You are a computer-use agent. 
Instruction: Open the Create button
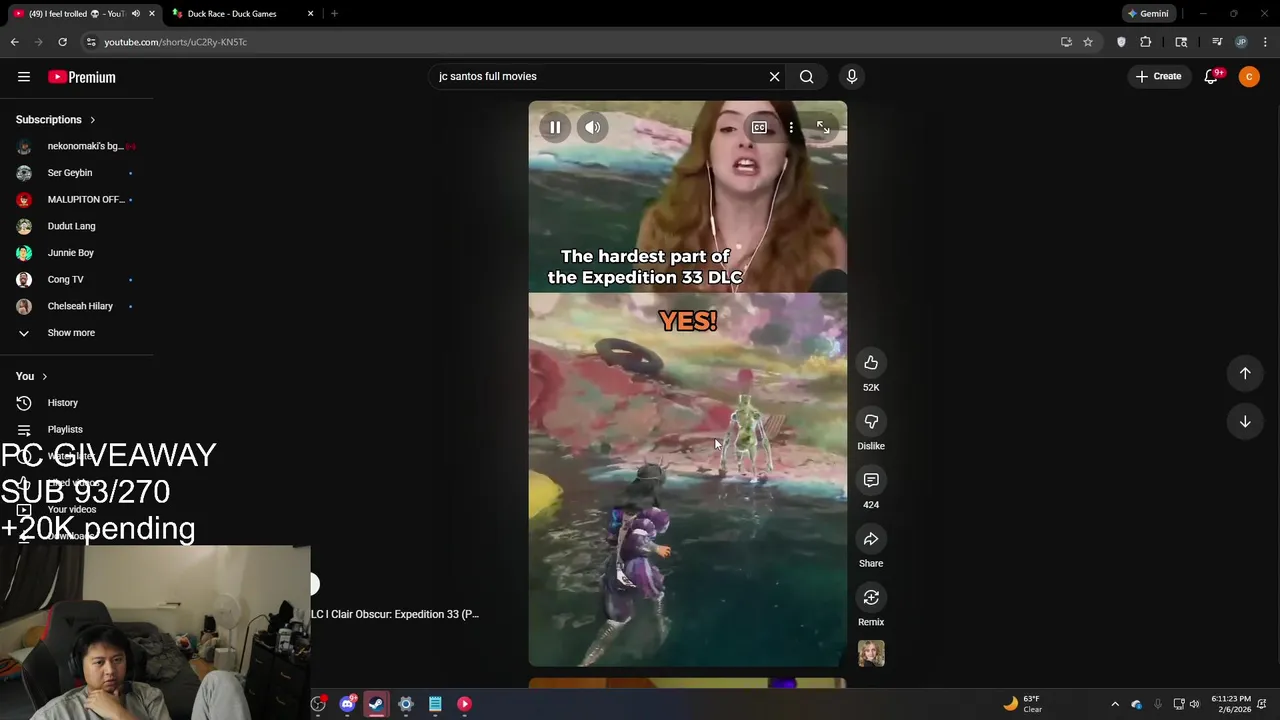click(x=1158, y=76)
